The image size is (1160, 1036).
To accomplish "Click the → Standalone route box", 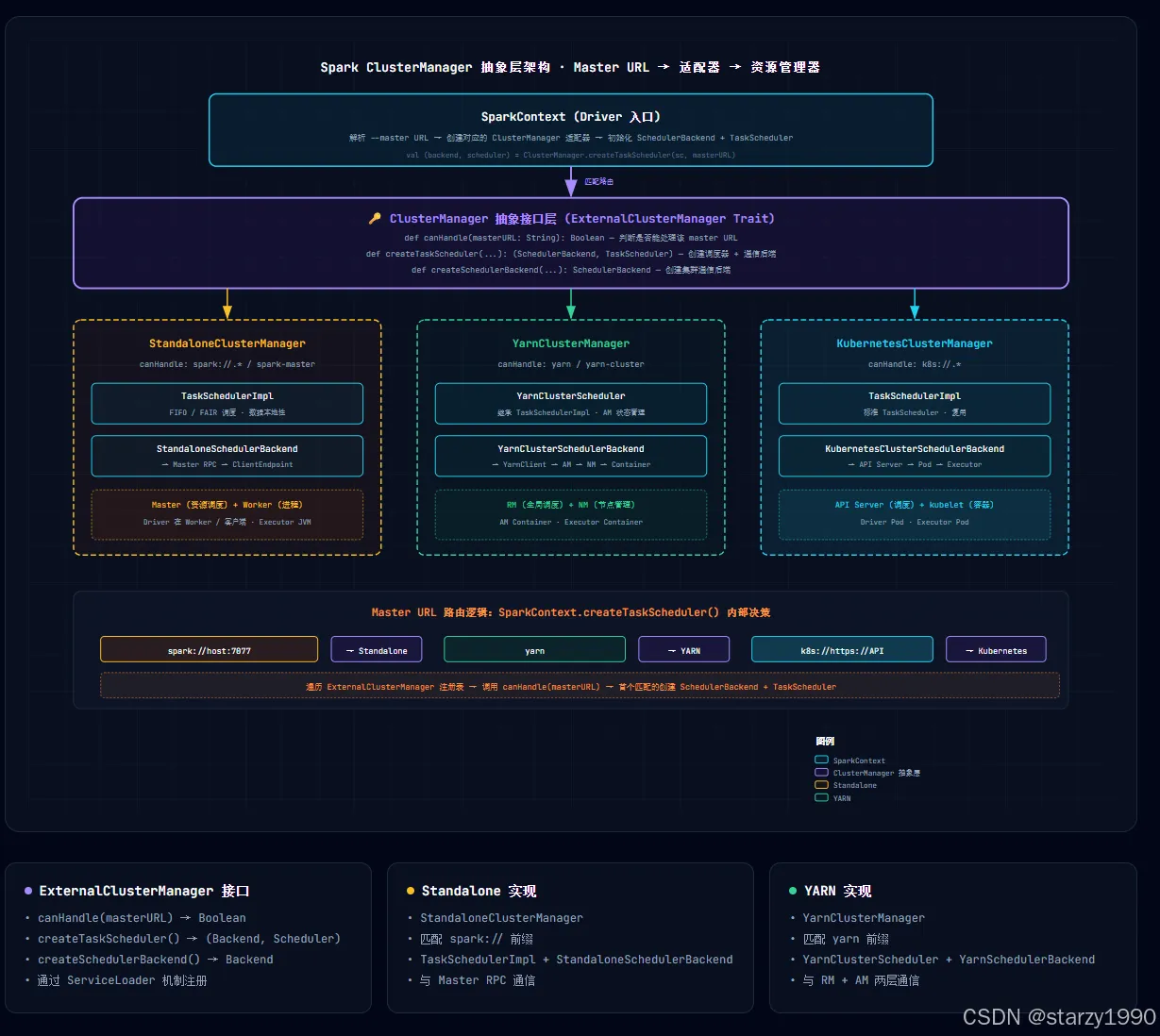I will pyautogui.click(x=377, y=650).
